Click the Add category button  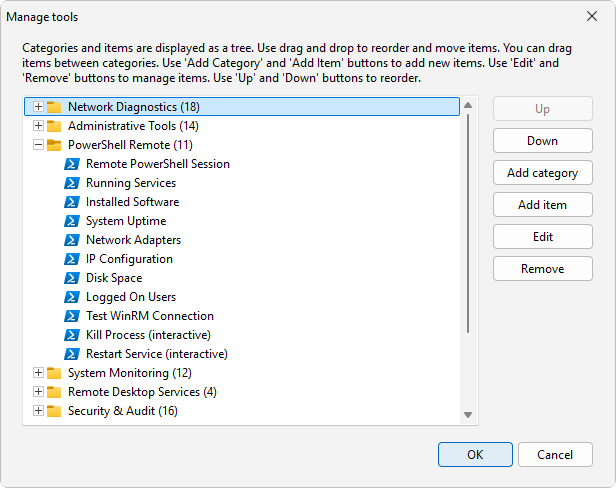pos(543,172)
